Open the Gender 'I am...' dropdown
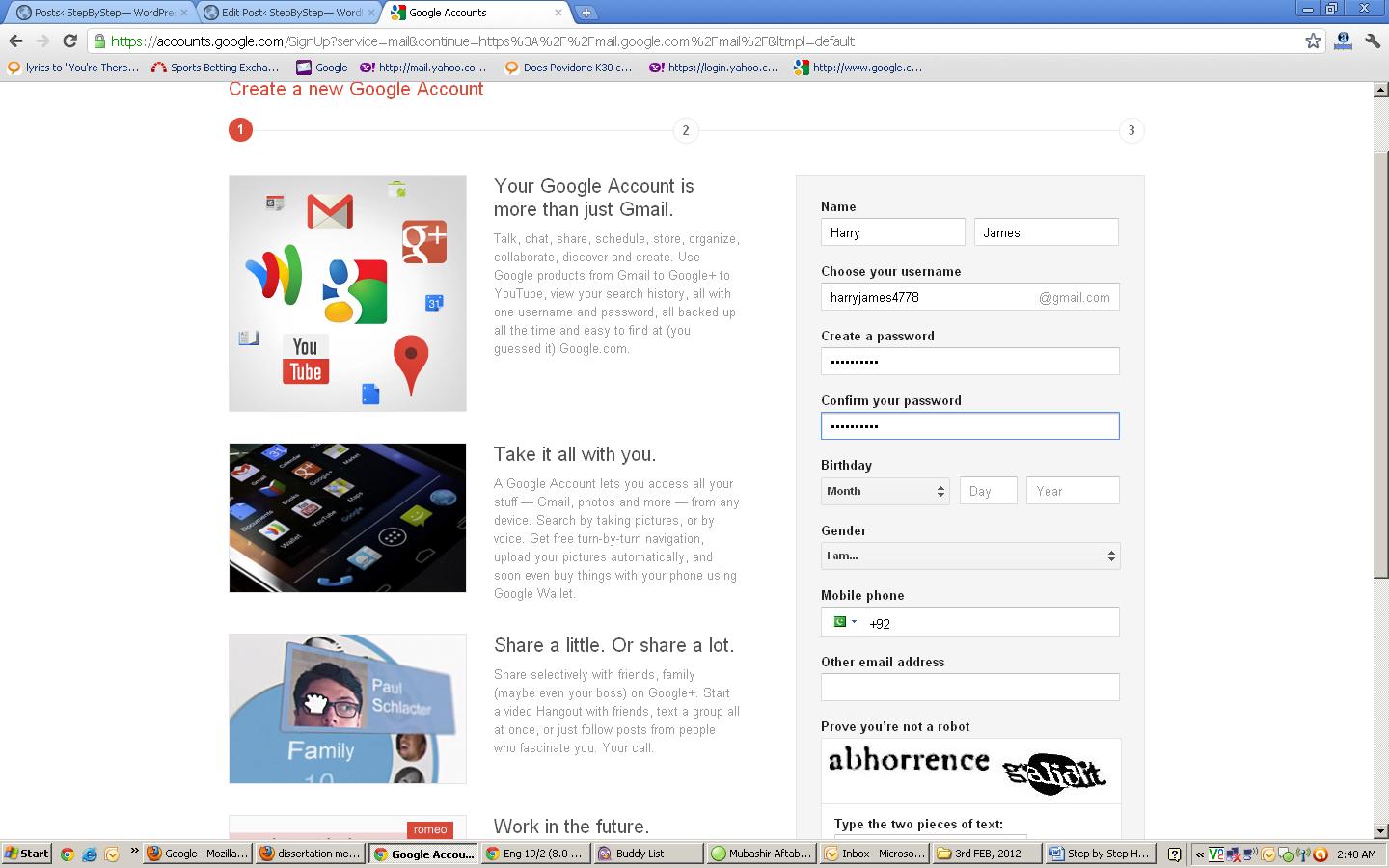The image size is (1389, 868). (969, 556)
